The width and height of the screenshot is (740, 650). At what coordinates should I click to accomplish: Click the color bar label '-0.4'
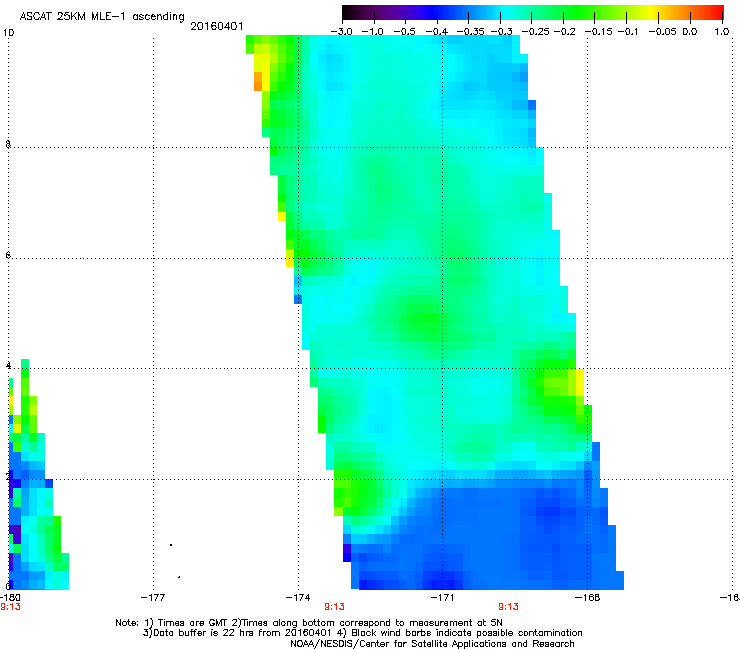tap(437, 32)
